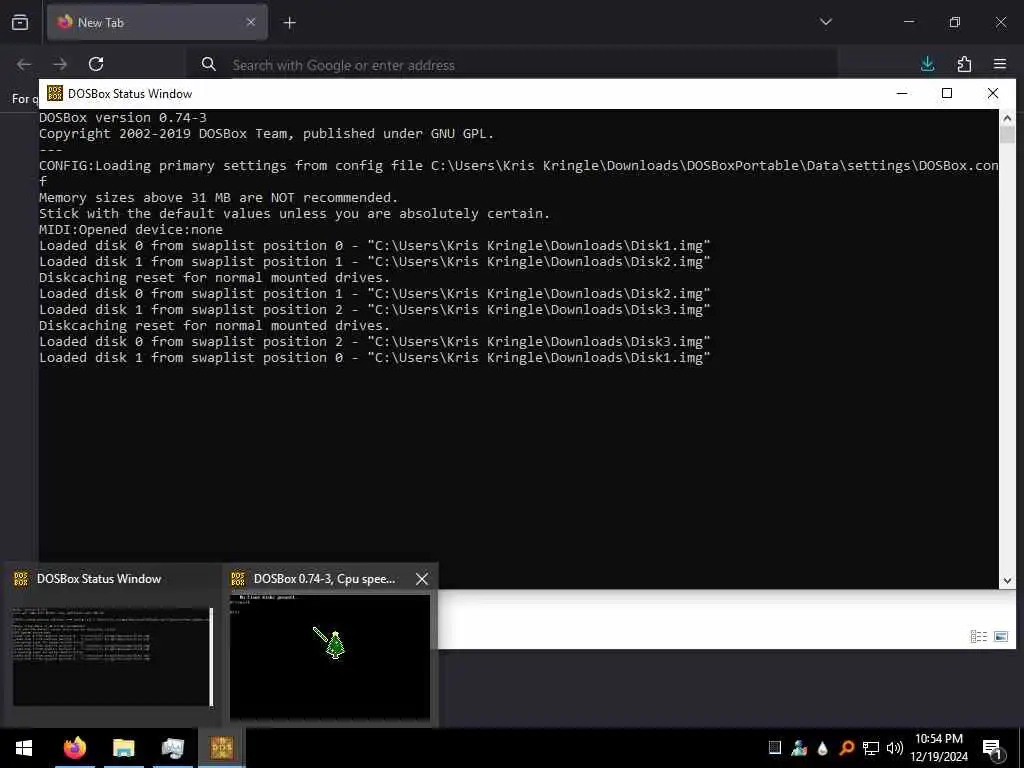Select the New Tab browser tab
Image resolution: width=1024 pixels, height=768 pixels.
coord(157,22)
